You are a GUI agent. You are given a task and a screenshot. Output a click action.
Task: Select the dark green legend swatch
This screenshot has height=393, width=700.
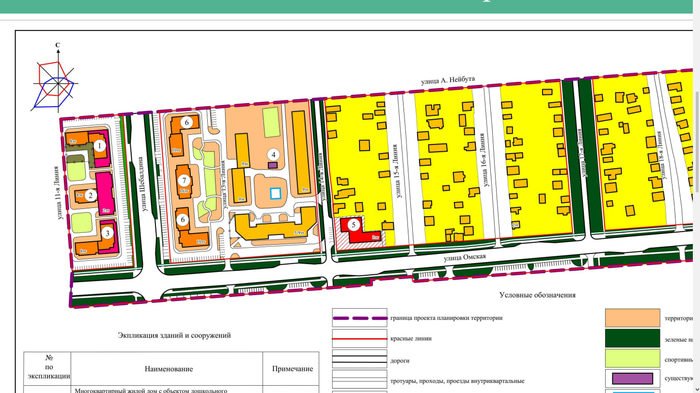(633, 339)
